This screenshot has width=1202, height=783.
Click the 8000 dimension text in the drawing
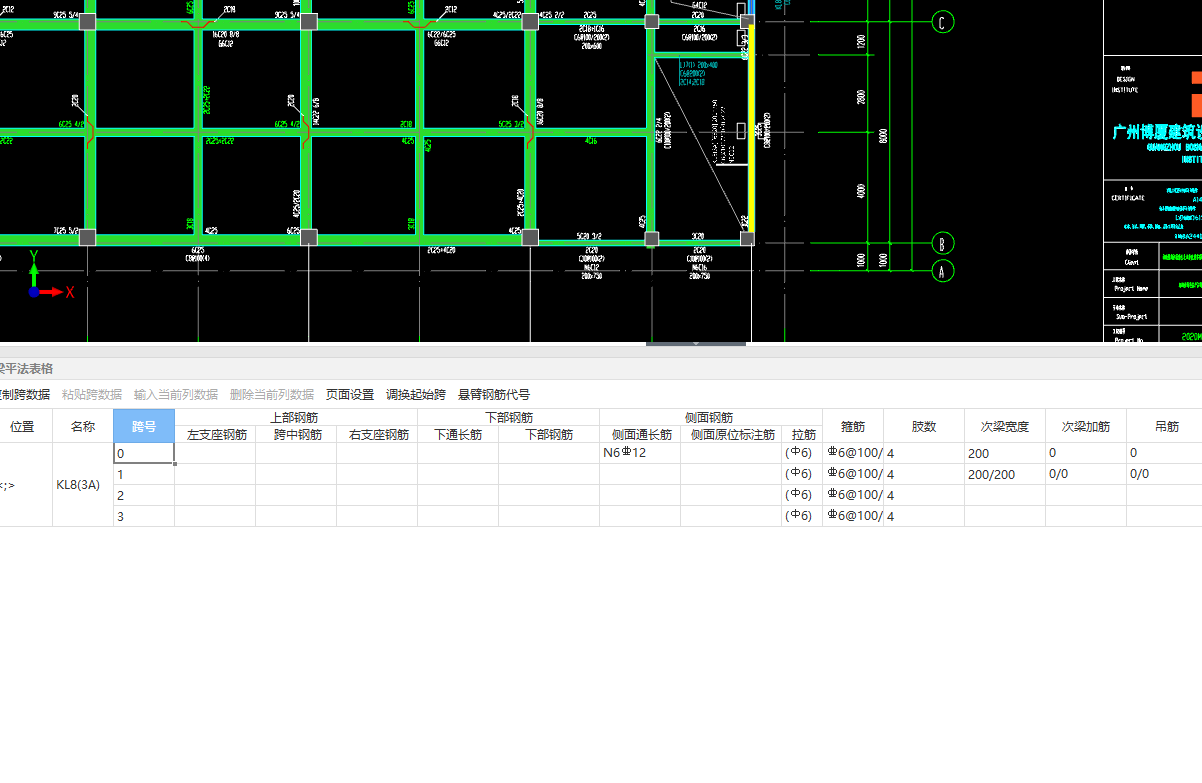(883, 136)
